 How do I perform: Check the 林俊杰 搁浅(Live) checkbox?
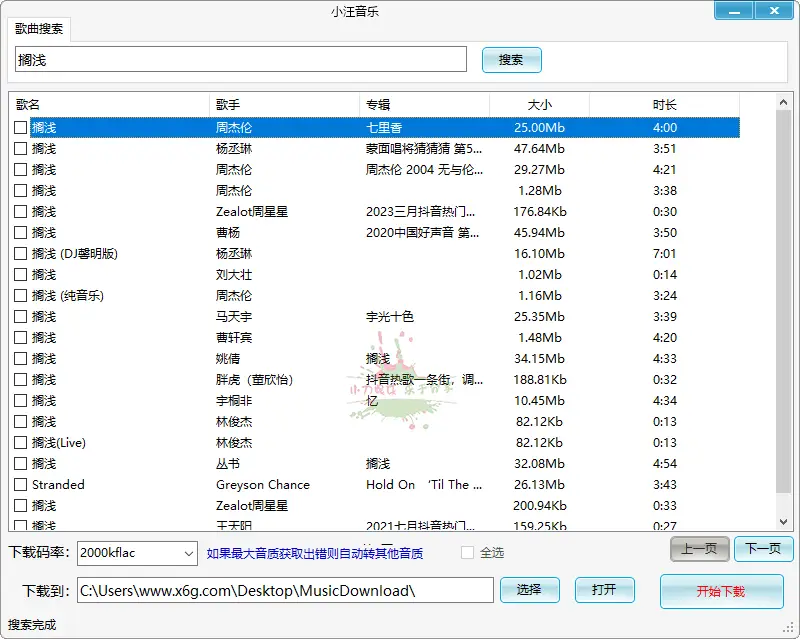click(19, 442)
